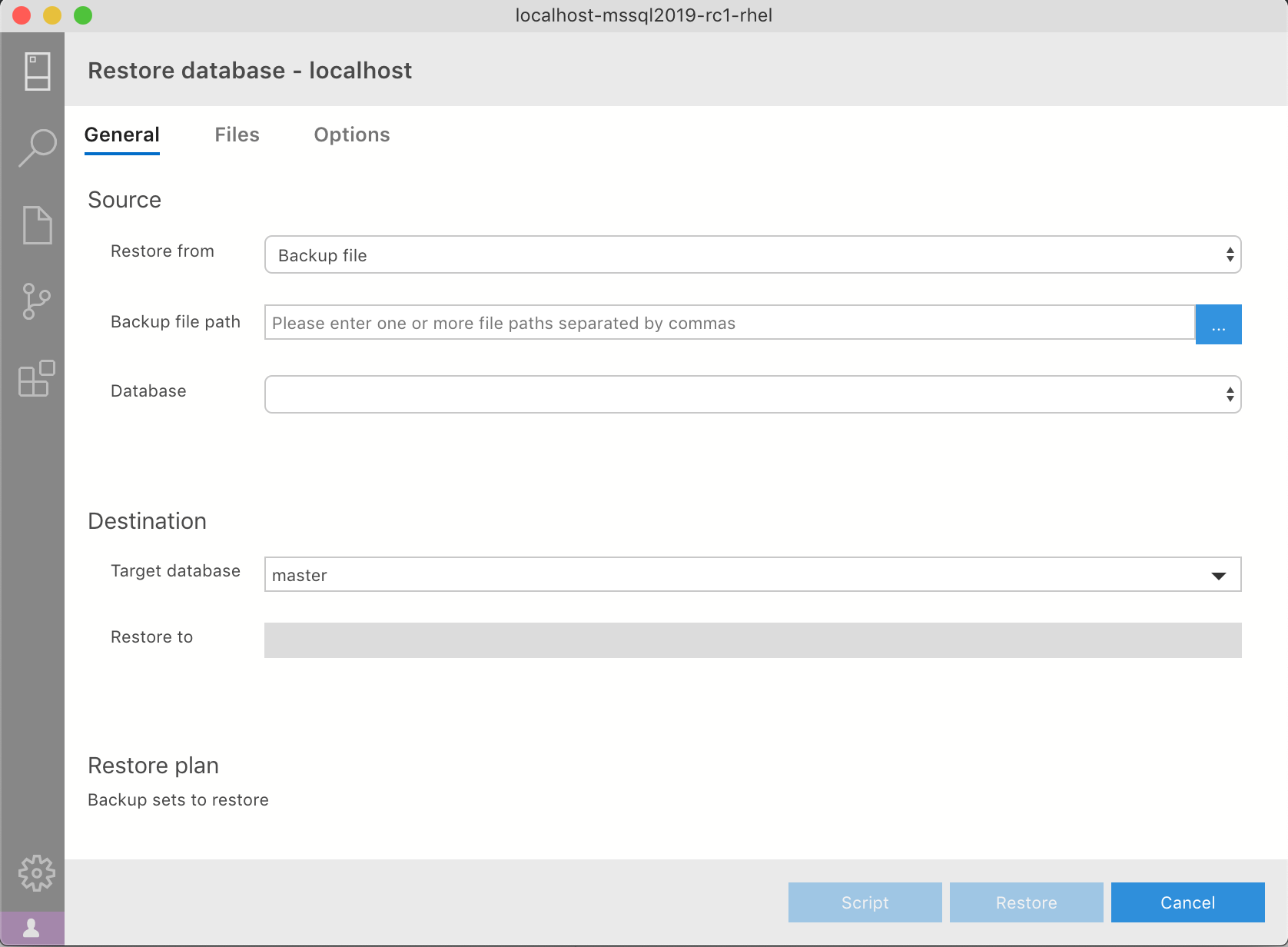Viewport: 1288px width, 947px height.
Task: Click the Accounts person icon
Action: pyautogui.click(x=32, y=929)
